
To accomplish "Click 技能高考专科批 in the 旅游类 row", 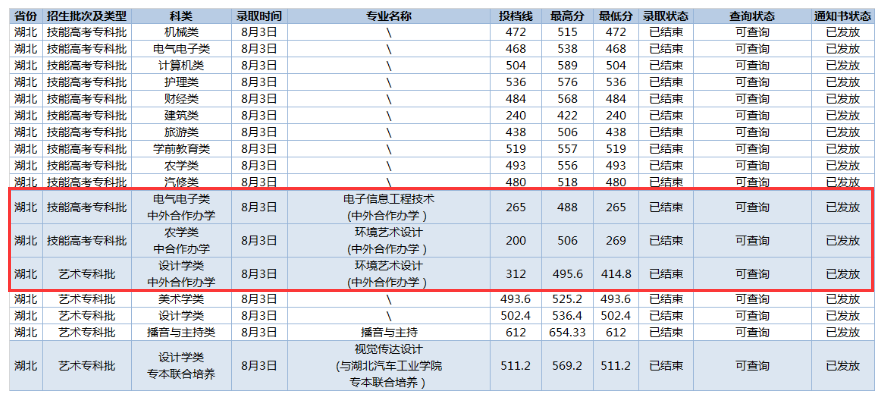I will [x=87, y=132].
